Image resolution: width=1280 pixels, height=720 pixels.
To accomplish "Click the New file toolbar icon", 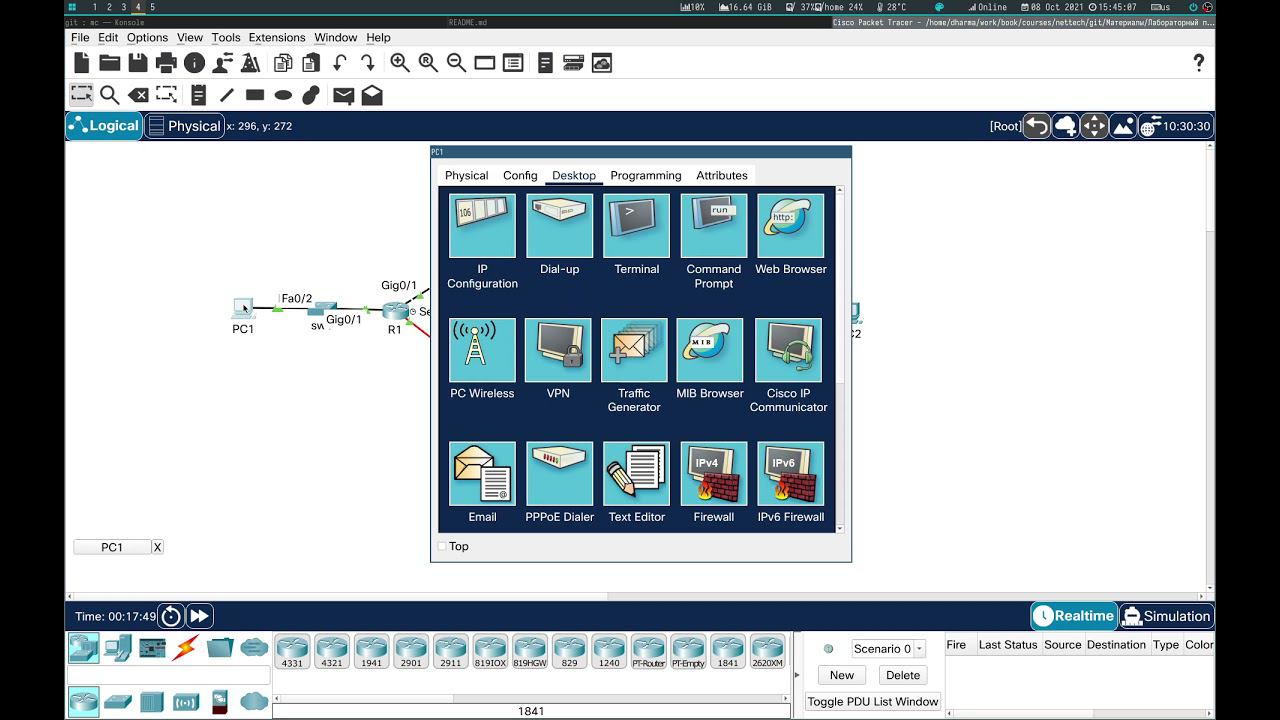I will point(82,63).
